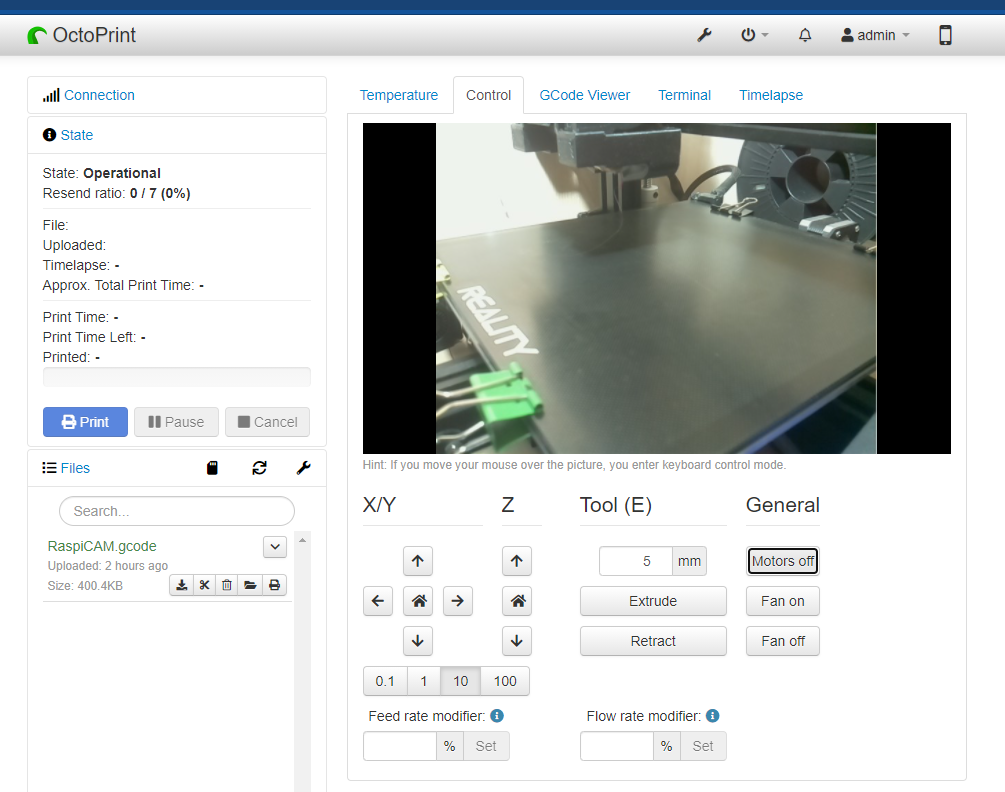
Task: Switch to the GCode Viewer tab
Action: [x=584, y=94]
